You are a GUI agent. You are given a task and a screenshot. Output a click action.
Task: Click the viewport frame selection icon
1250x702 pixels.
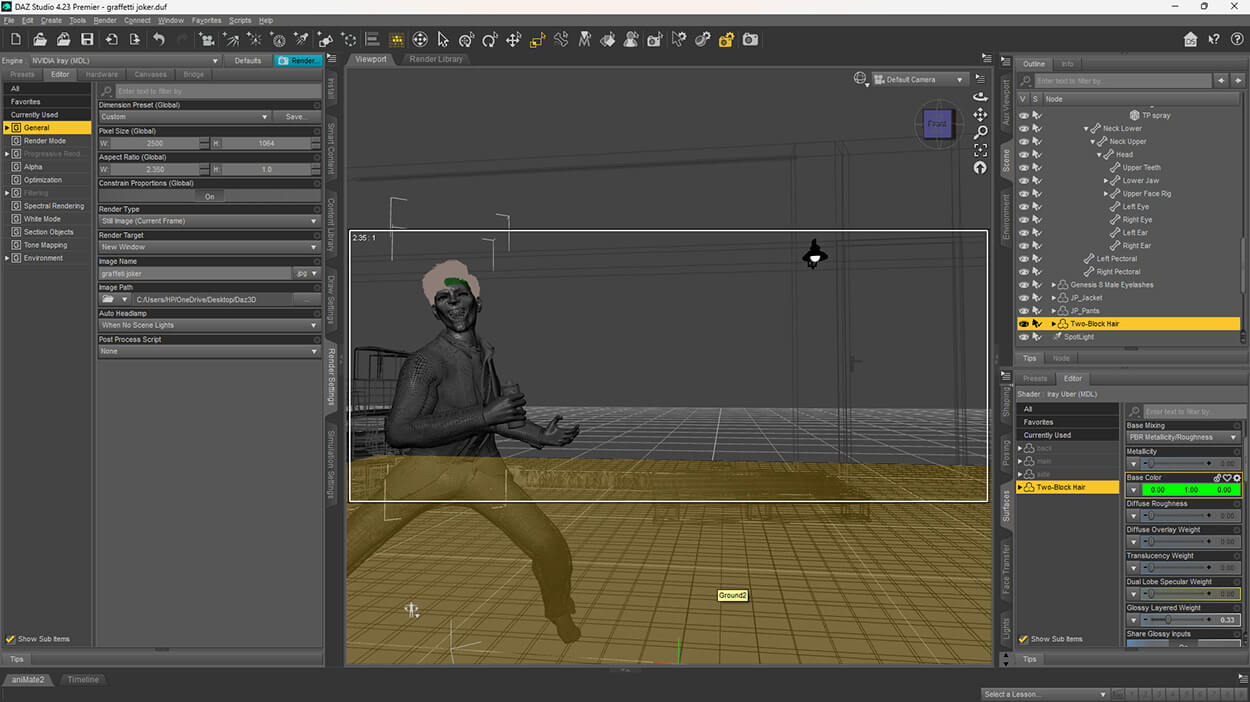[x=980, y=149]
